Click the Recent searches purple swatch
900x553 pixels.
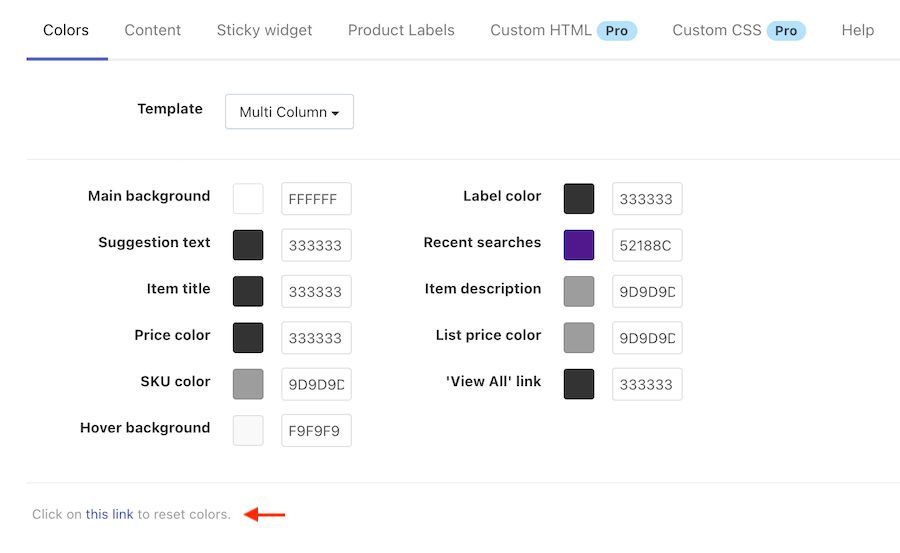point(579,245)
